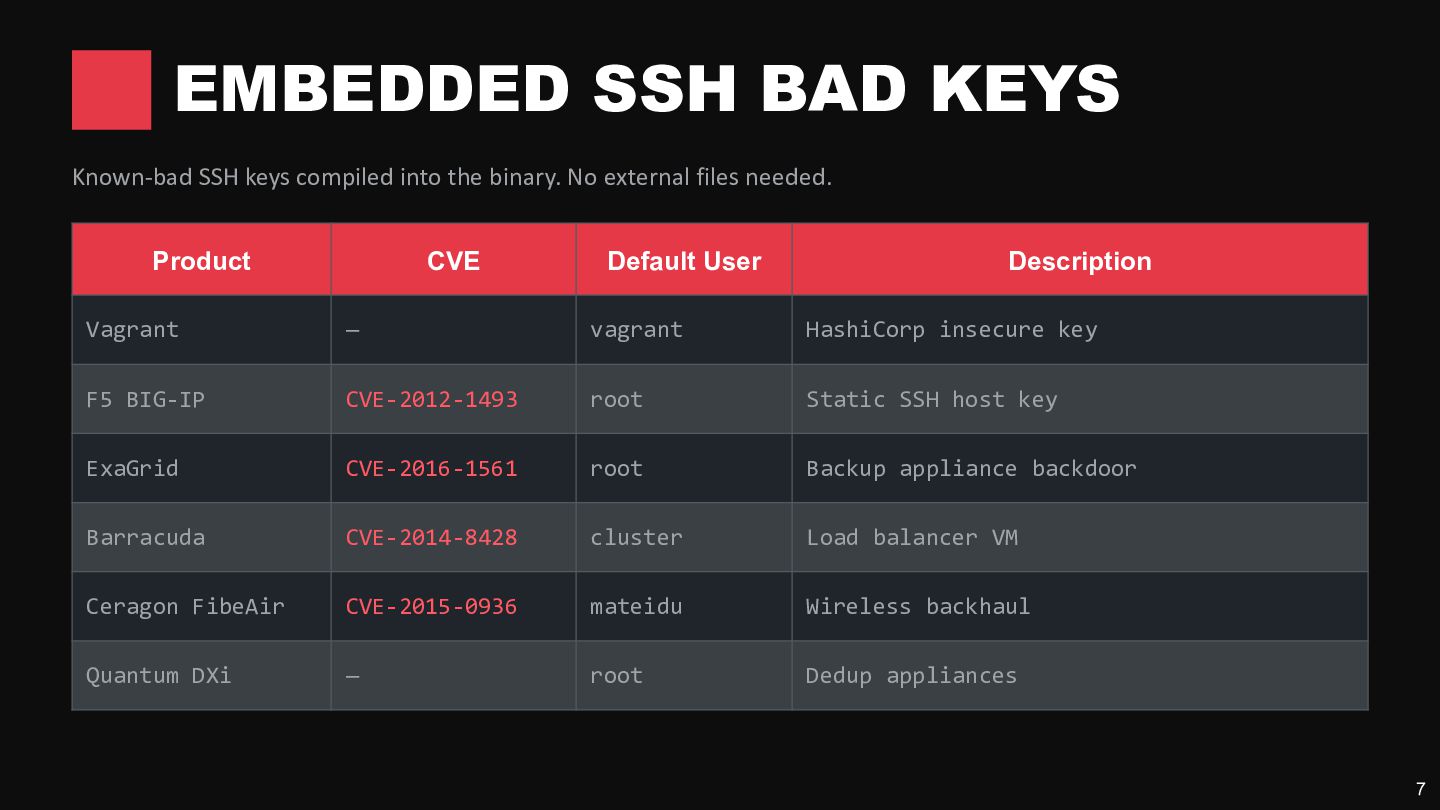The image size is (1440, 810).
Task: Click the mateidu default user cell
Action: coord(684,606)
